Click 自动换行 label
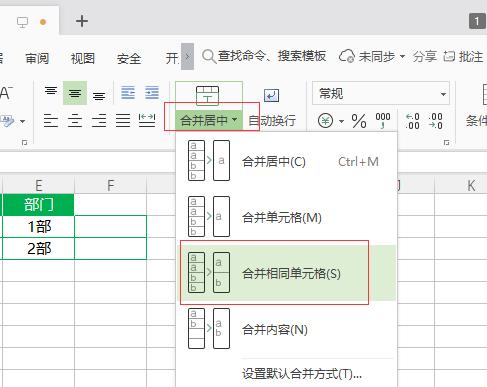This screenshot has height=387, width=487. pyautogui.click(x=272, y=120)
